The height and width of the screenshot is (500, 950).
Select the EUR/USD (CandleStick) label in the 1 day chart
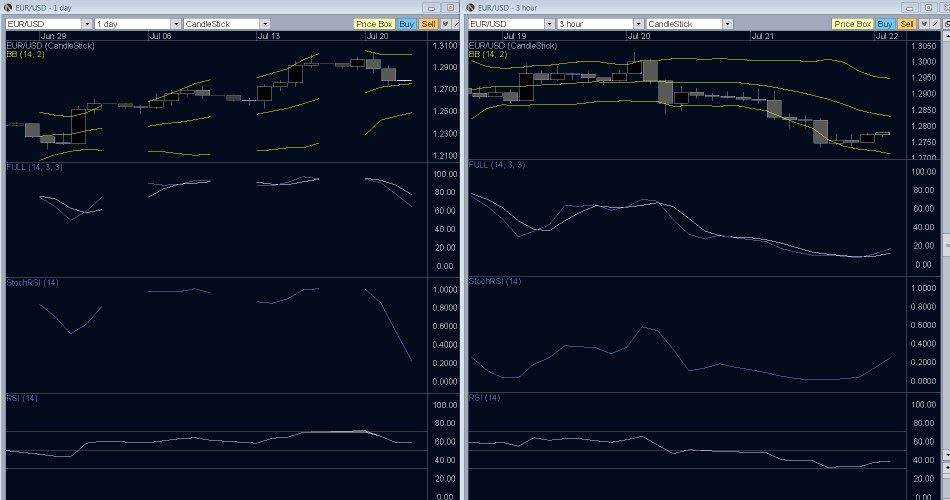(x=51, y=45)
